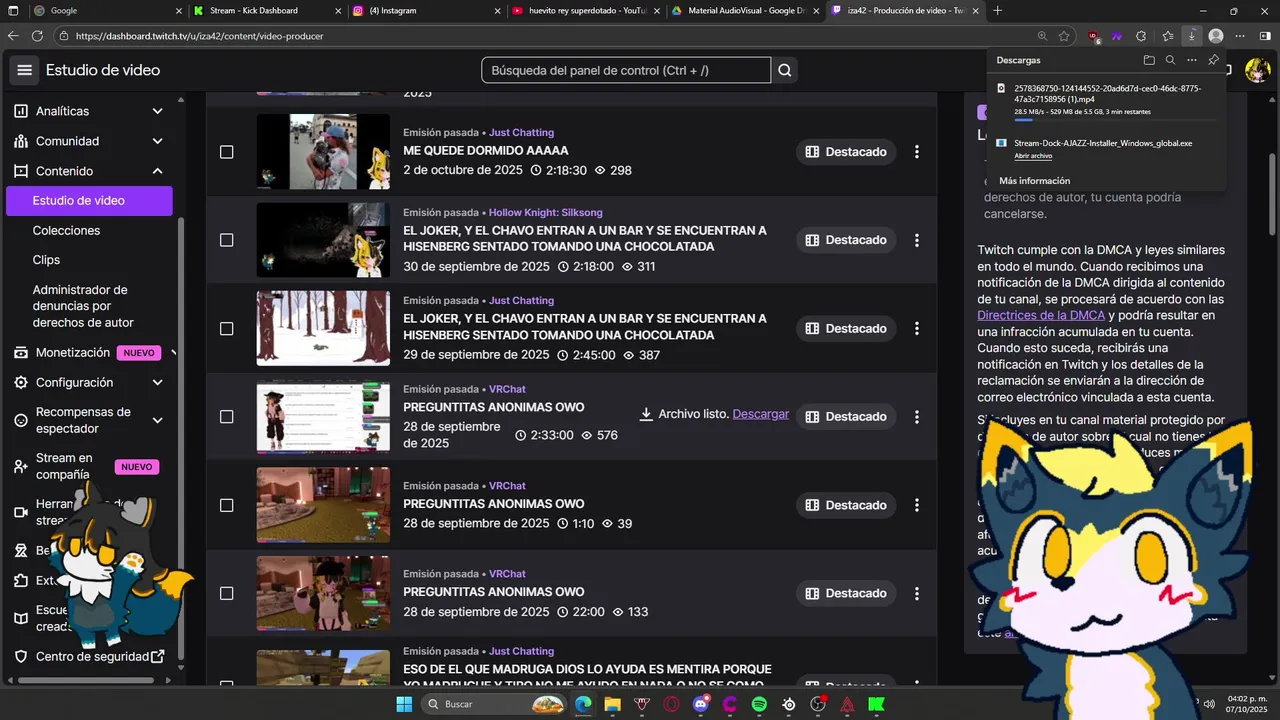Check the box for the 29 de septiembre video
The height and width of the screenshot is (720, 1280).
[x=226, y=328]
